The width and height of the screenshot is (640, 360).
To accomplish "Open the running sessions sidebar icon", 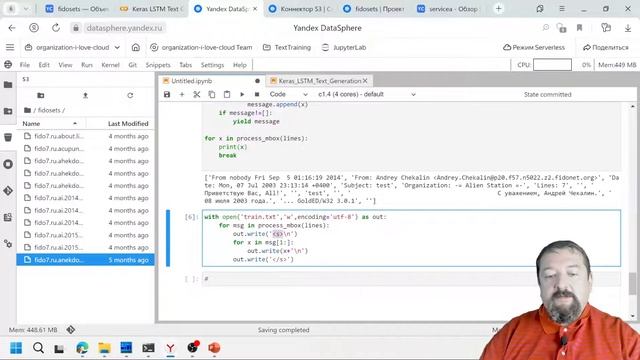I will [8, 164].
